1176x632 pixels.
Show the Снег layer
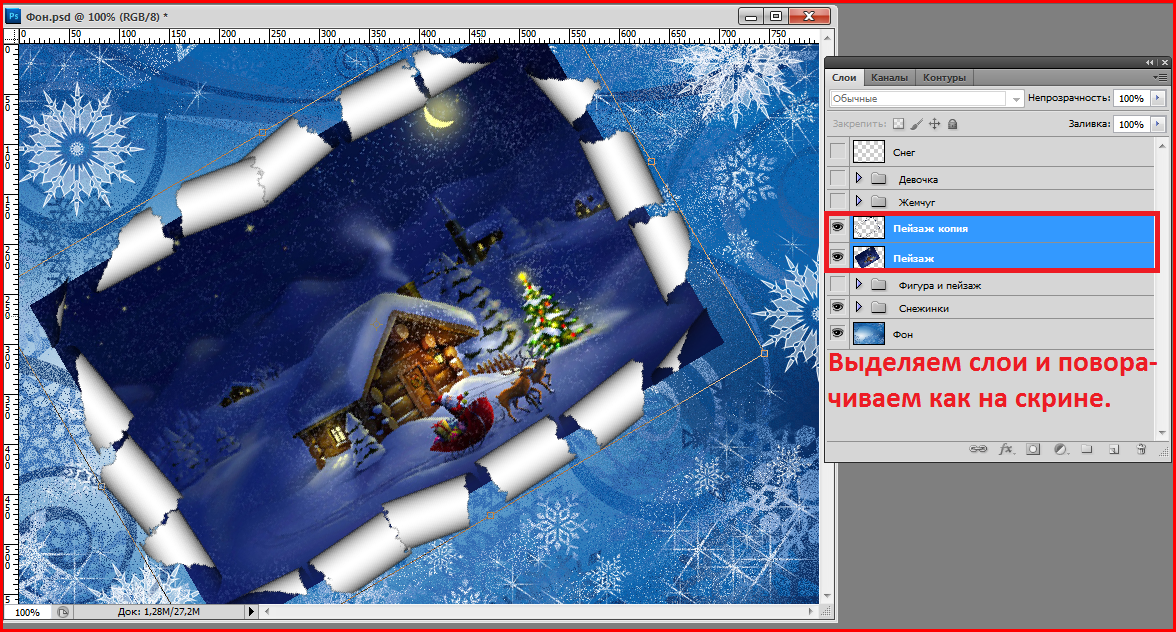click(838, 152)
